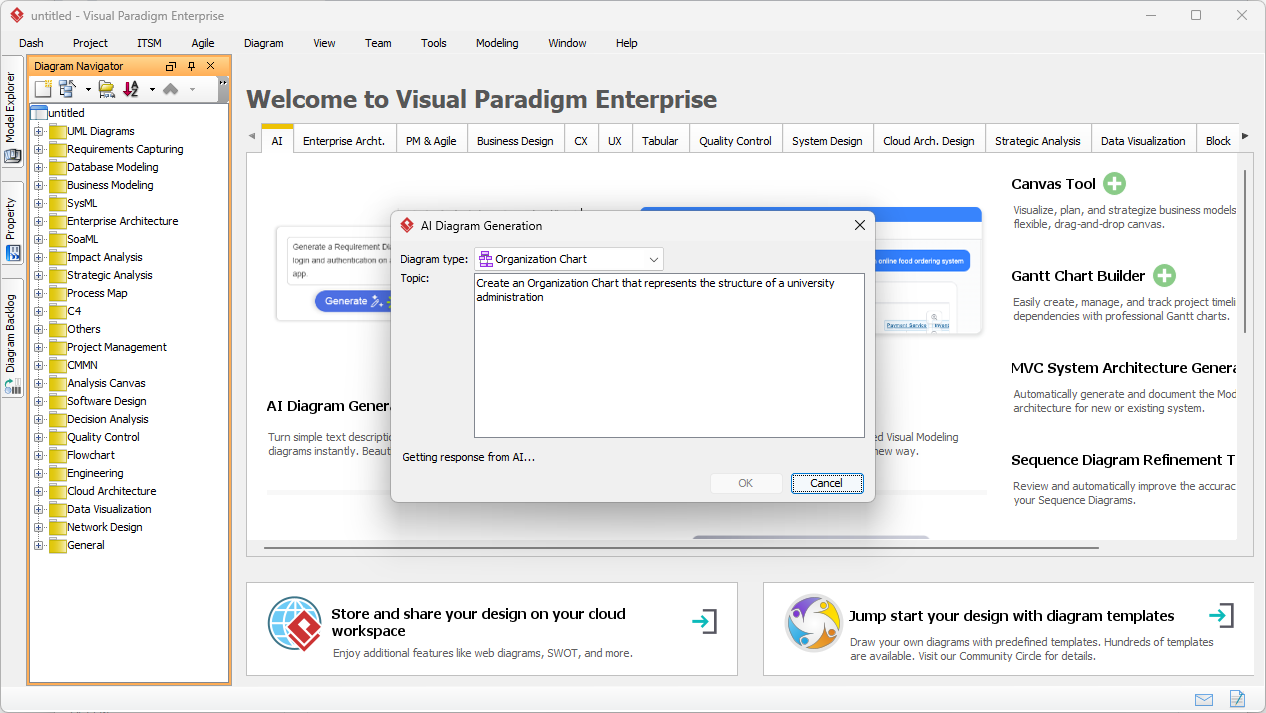The image size is (1266, 713).
Task: Click the mail icon at the bottom right
Action: [1203, 699]
